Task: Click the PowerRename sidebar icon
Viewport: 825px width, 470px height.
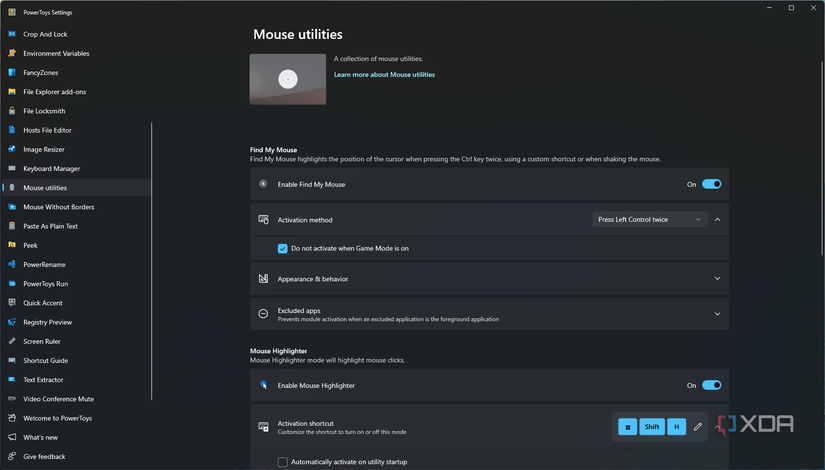Action: pos(12,265)
